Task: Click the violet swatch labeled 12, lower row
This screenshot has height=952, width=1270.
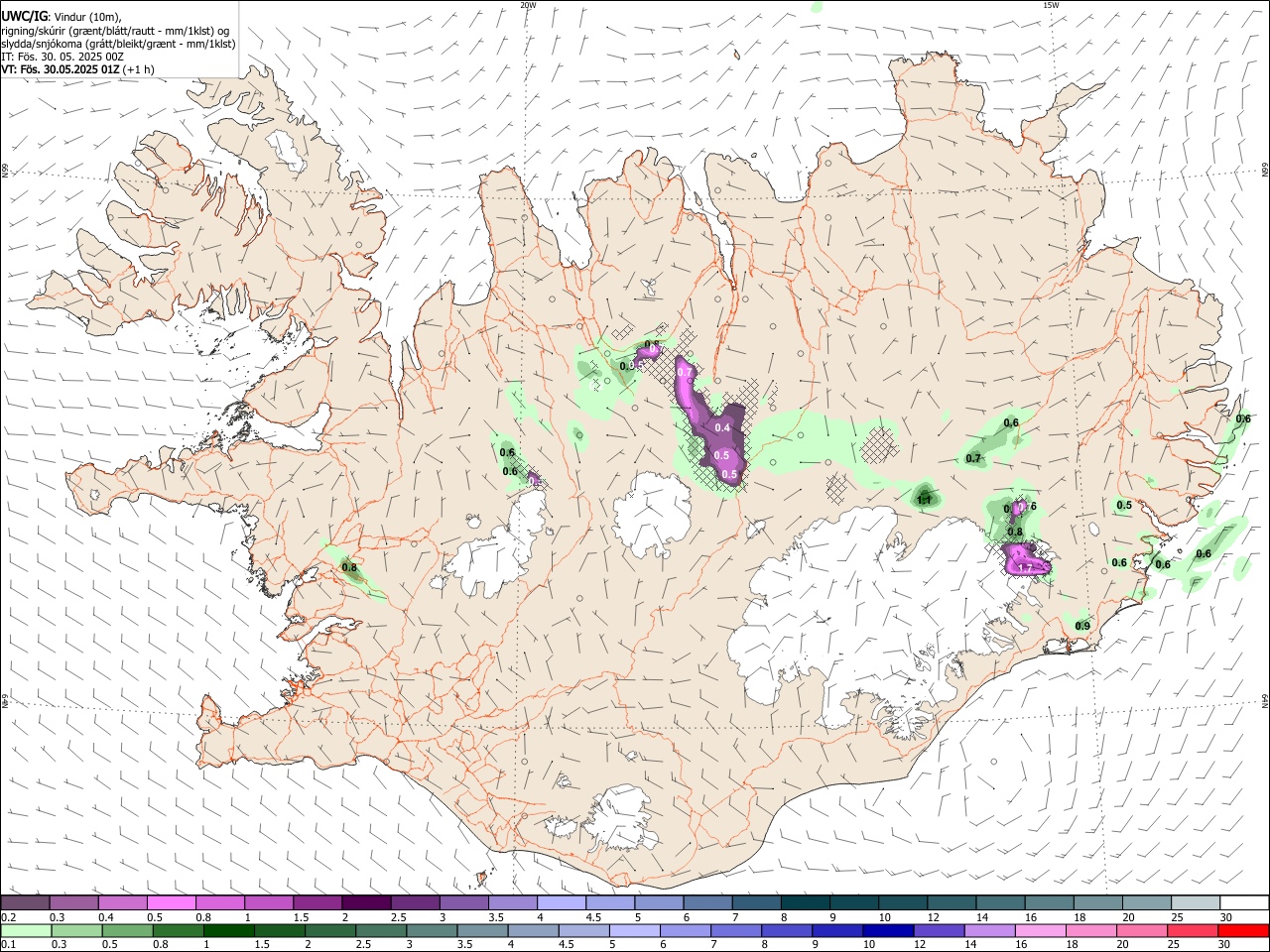Action: [x=938, y=930]
